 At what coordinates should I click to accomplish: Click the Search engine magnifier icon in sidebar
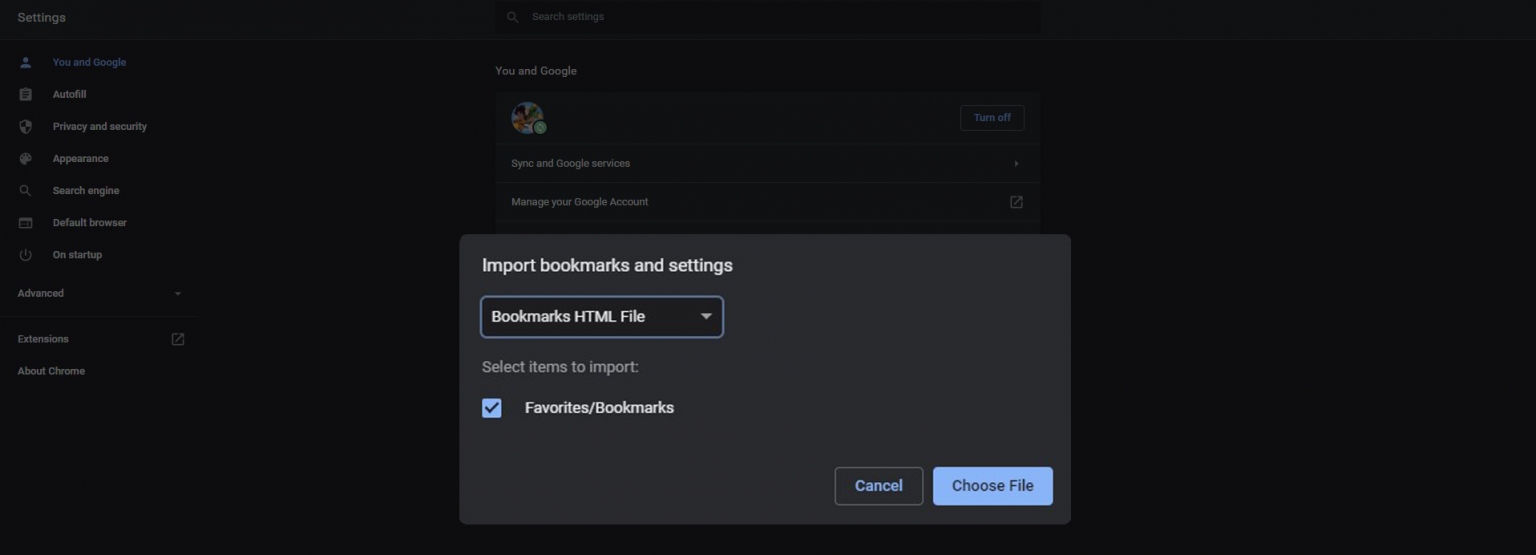tap(26, 190)
